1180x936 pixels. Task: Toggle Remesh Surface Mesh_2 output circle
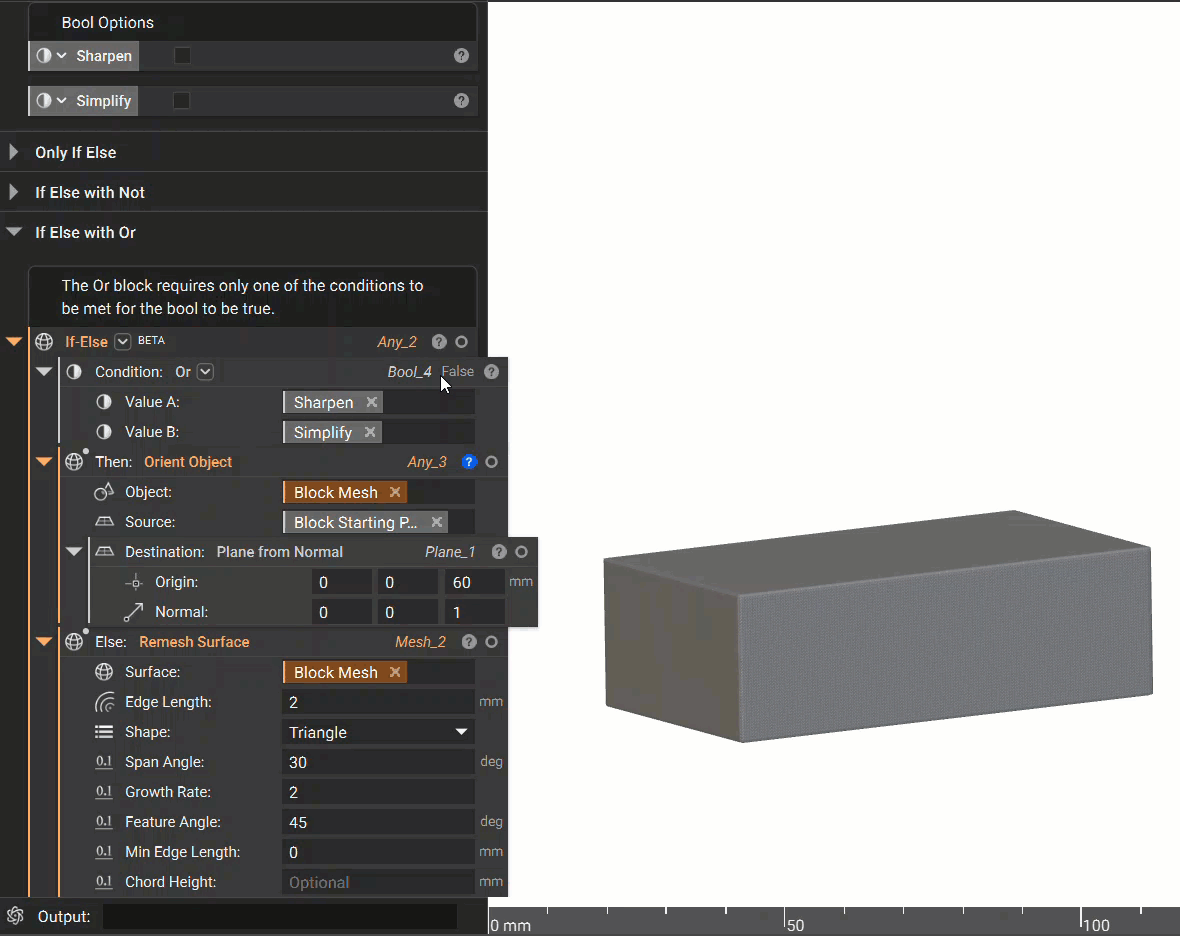(x=491, y=642)
